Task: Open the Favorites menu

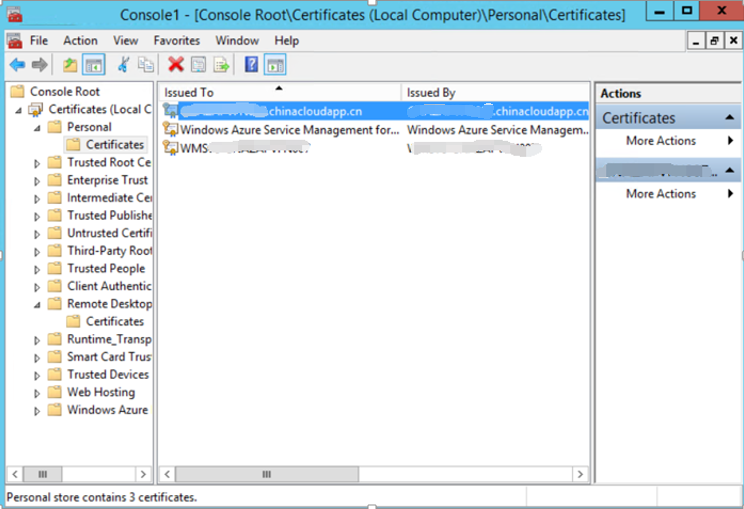Action: [x=176, y=41]
